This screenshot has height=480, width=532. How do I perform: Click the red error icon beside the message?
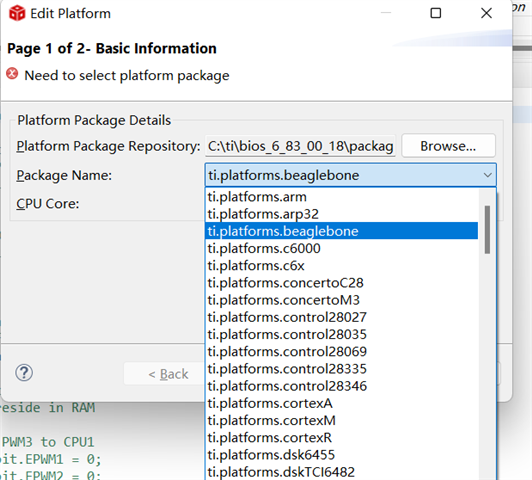pos(12,74)
